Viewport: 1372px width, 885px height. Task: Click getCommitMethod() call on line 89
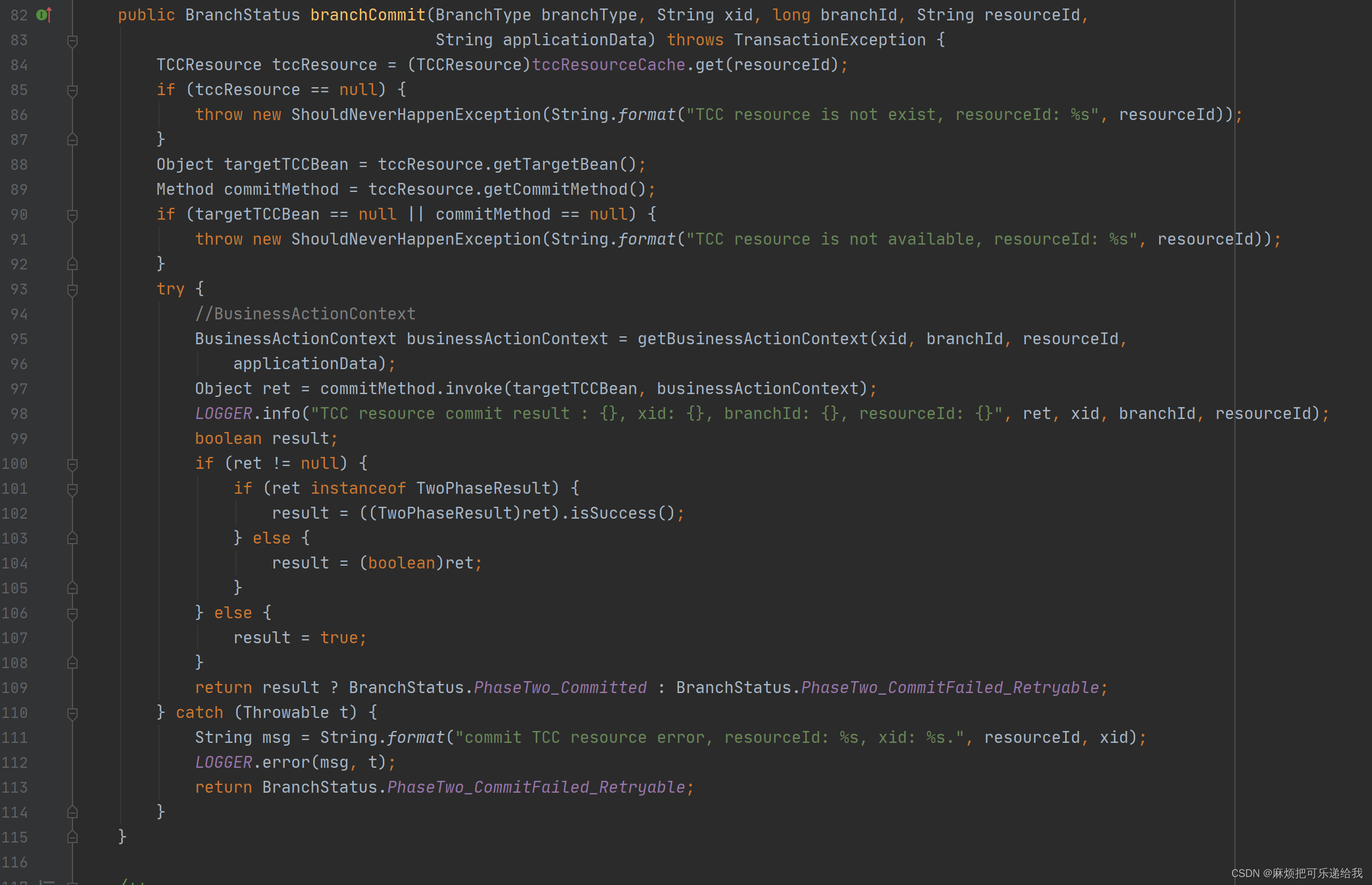[x=565, y=190]
